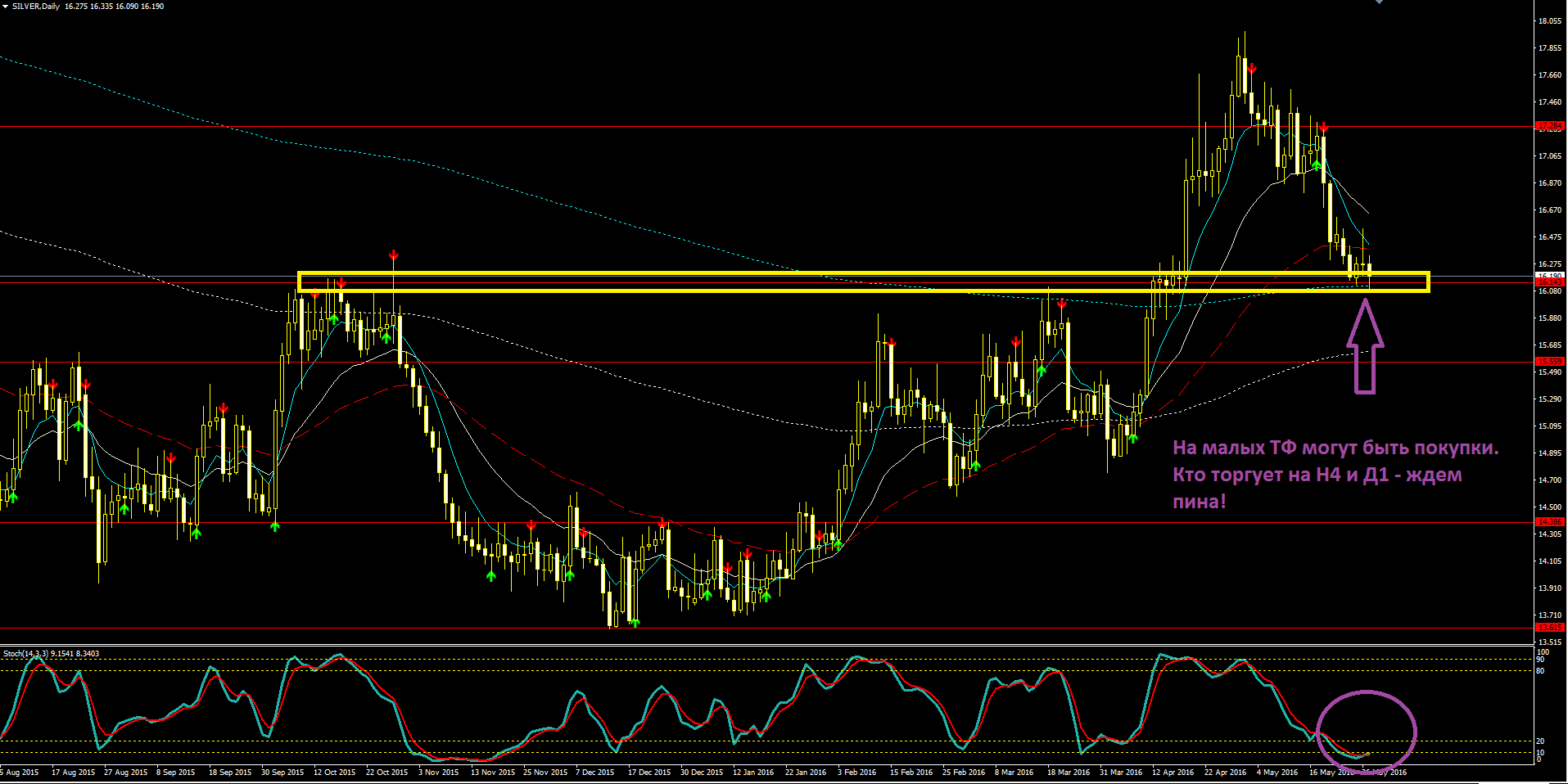Click the 17.460 price scale label
This screenshot has height=784, width=1568.
(x=1550, y=102)
